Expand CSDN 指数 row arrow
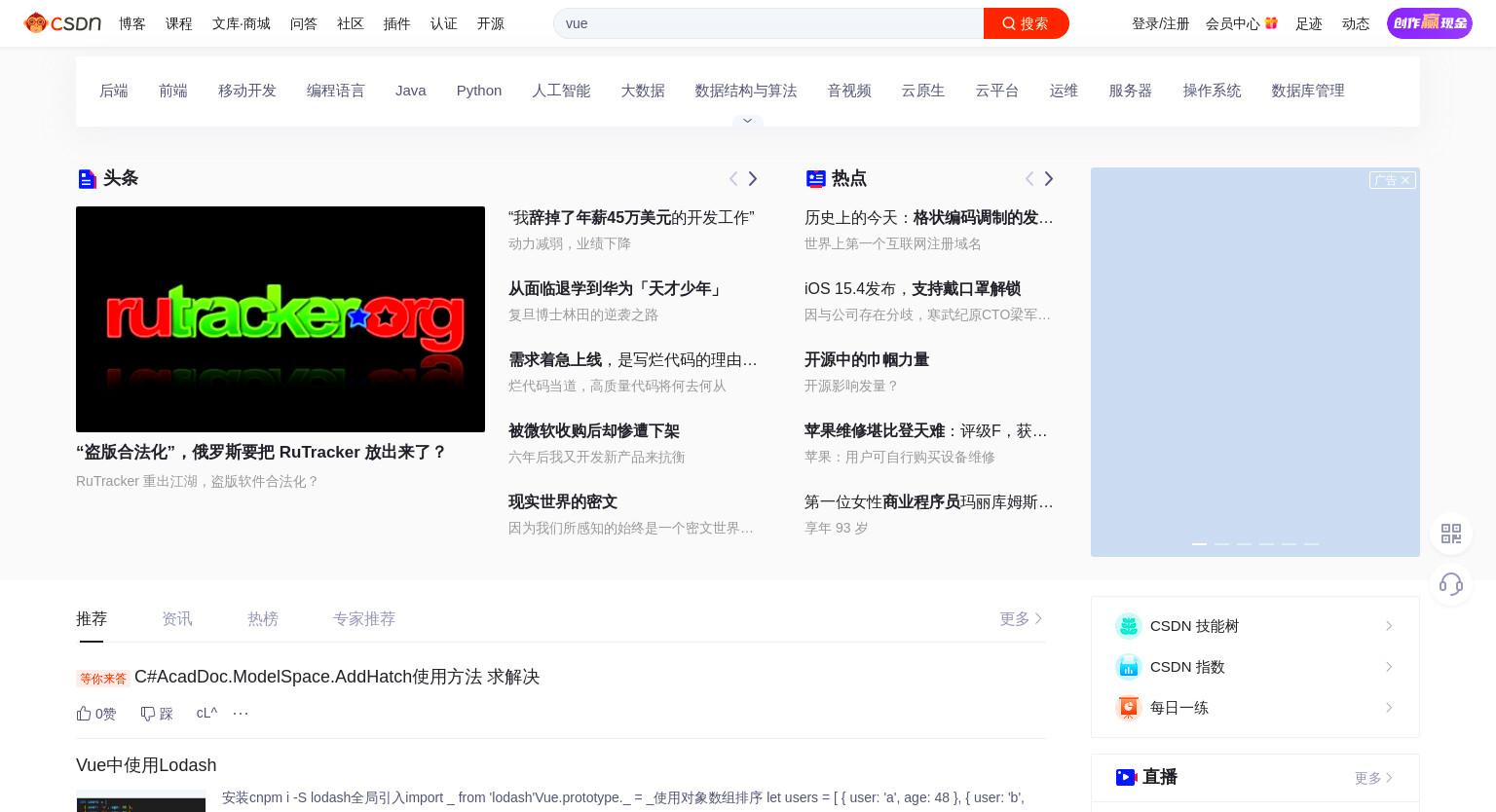Image resolution: width=1496 pixels, height=812 pixels. (1389, 667)
